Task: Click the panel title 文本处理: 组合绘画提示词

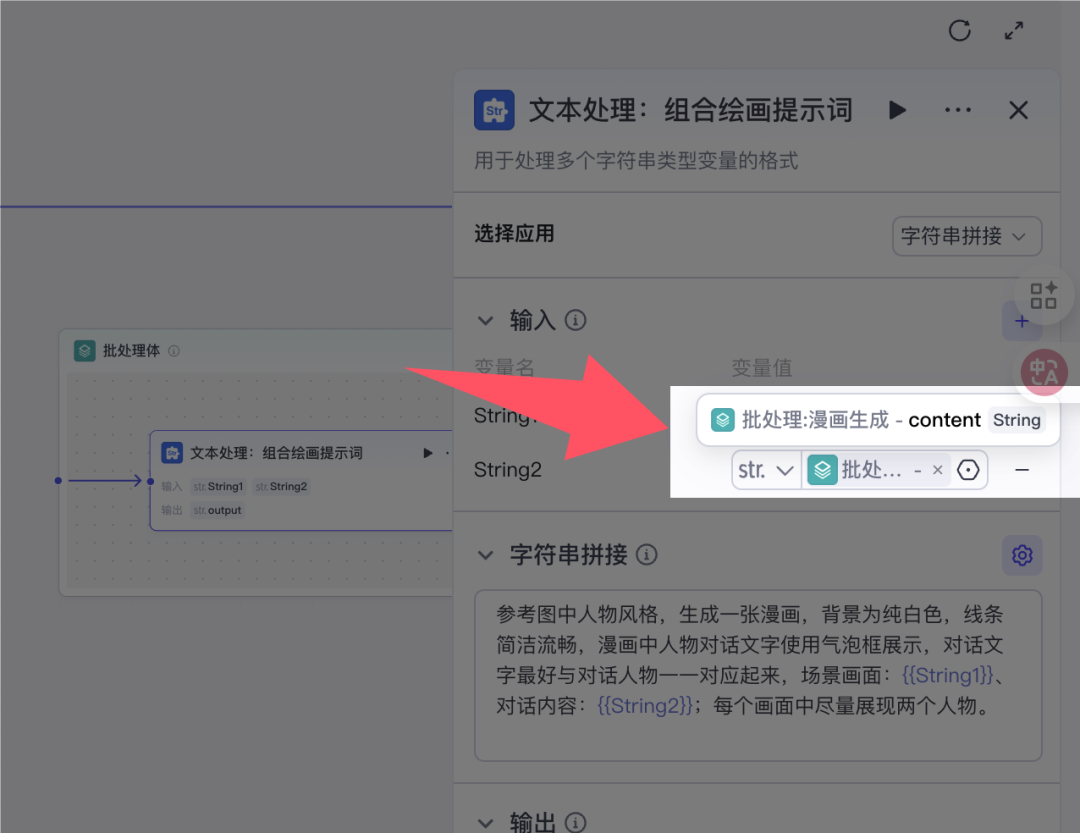Action: click(x=691, y=110)
